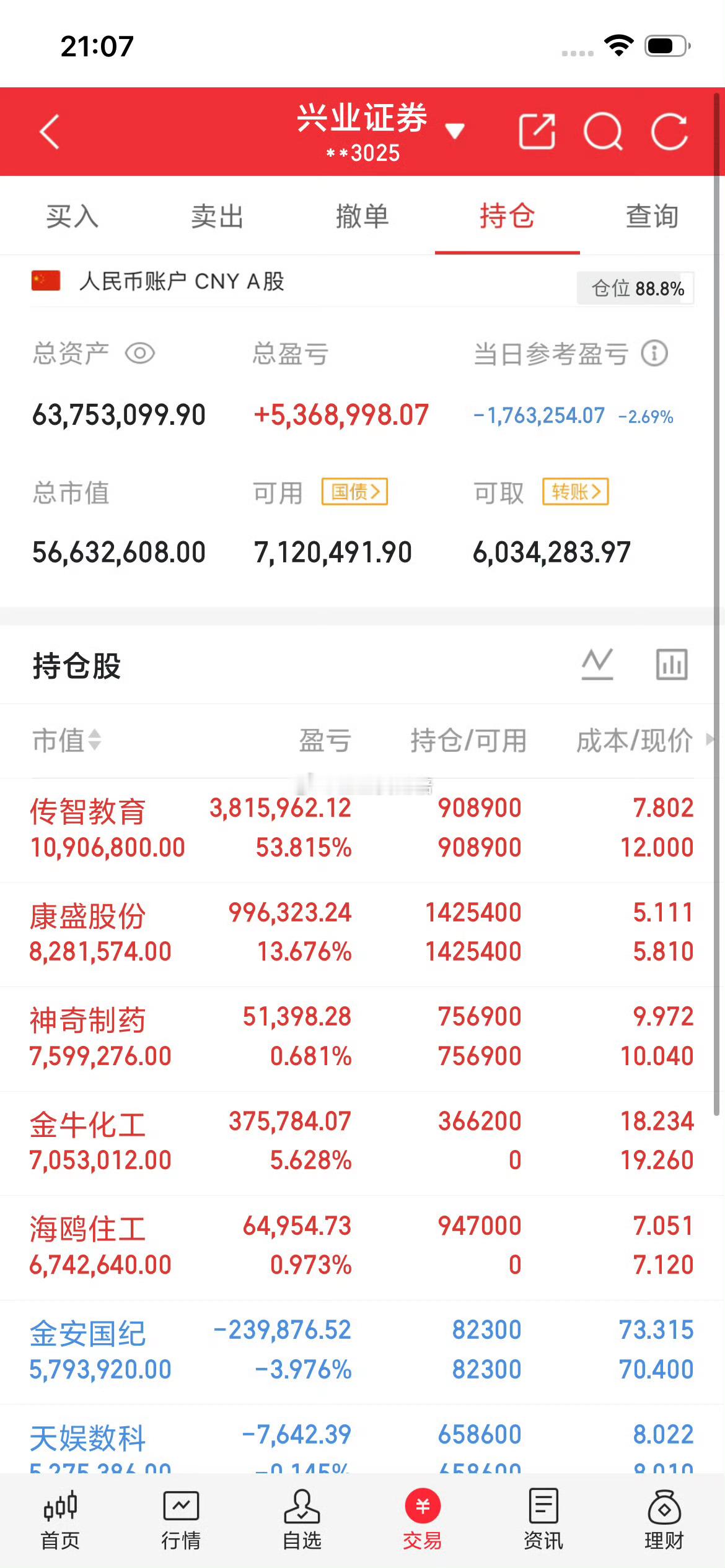The width and height of the screenshot is (725, 1568).
Task: Tap daily P&L value -1,763,254.07
Action: pos(539,415)
